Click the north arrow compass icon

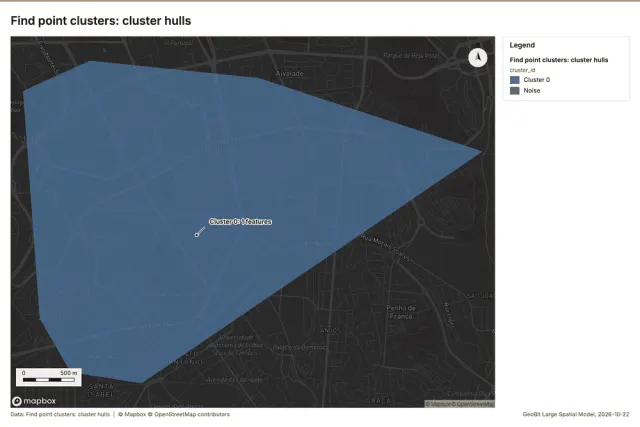tap(478, 58)
